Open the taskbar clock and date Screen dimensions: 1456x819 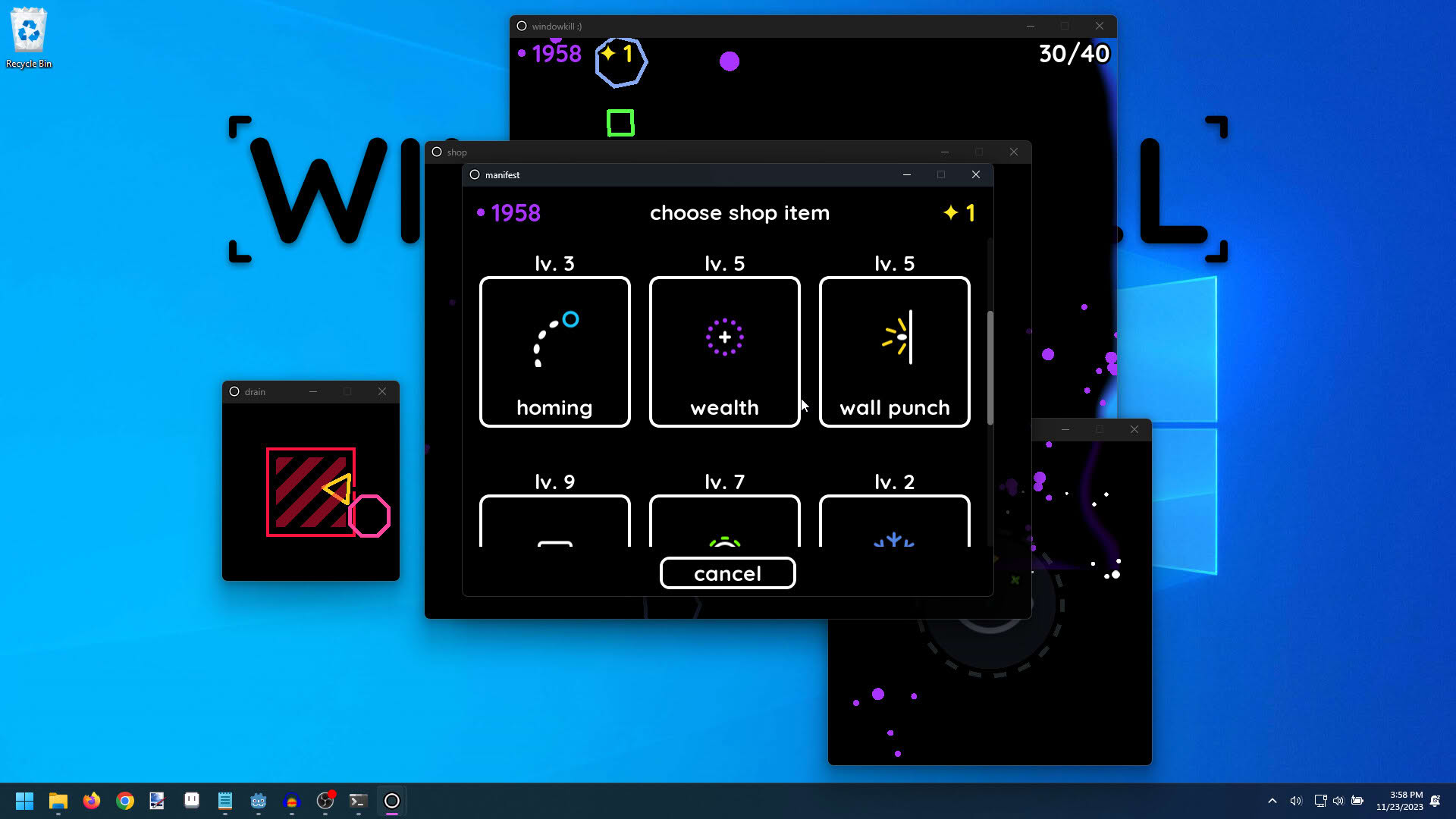point(1400,801)
